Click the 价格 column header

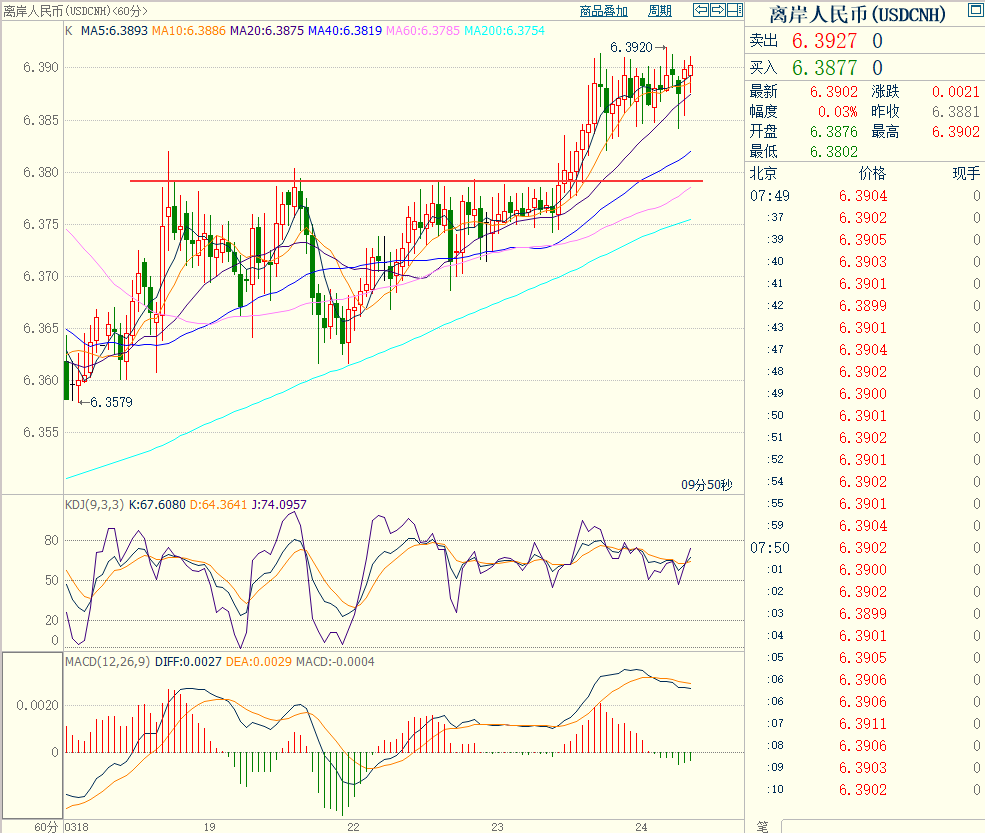pyautogui.click(x=871, y=174)
